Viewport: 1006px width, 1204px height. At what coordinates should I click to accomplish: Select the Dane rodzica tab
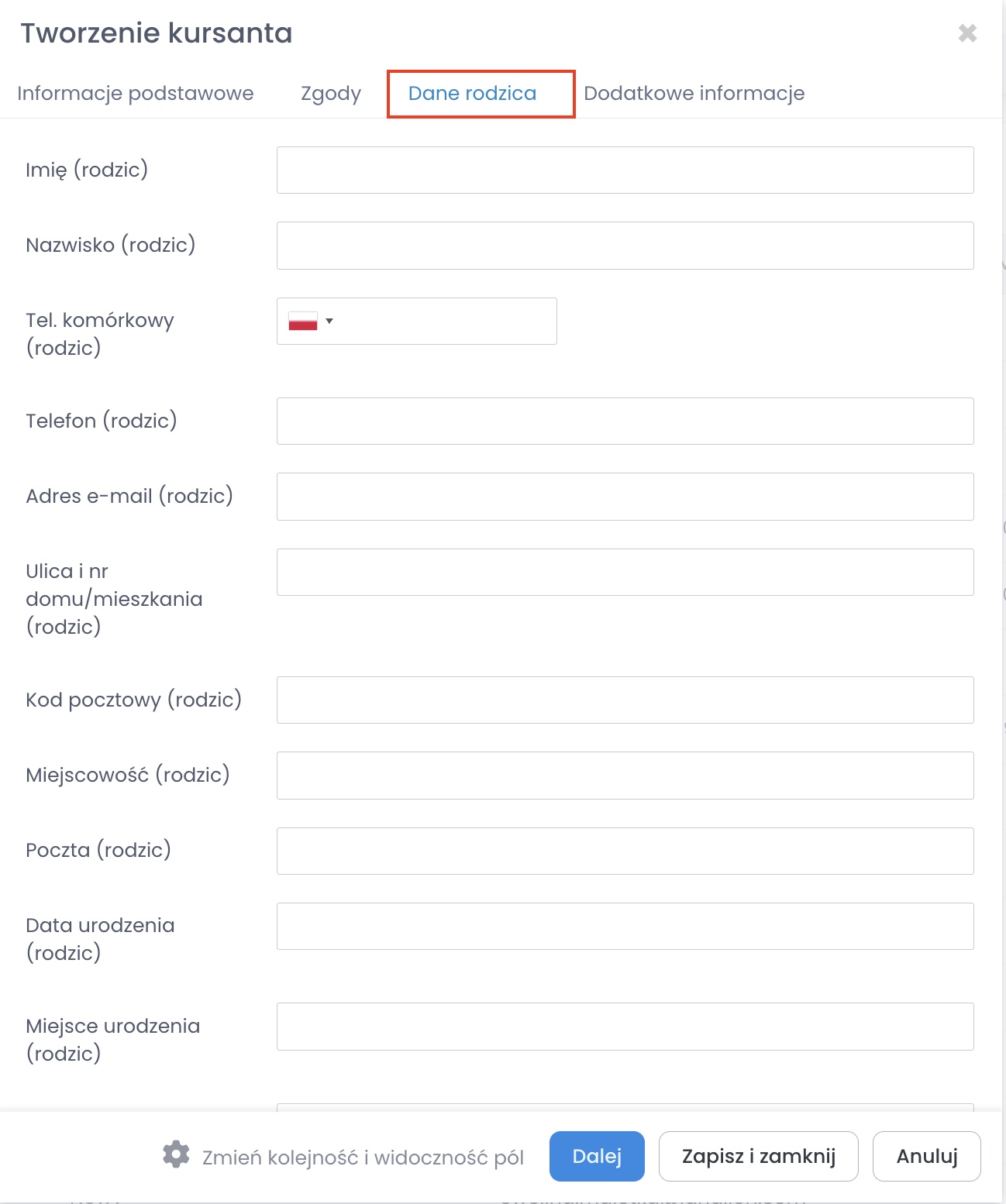coord(472,94)
